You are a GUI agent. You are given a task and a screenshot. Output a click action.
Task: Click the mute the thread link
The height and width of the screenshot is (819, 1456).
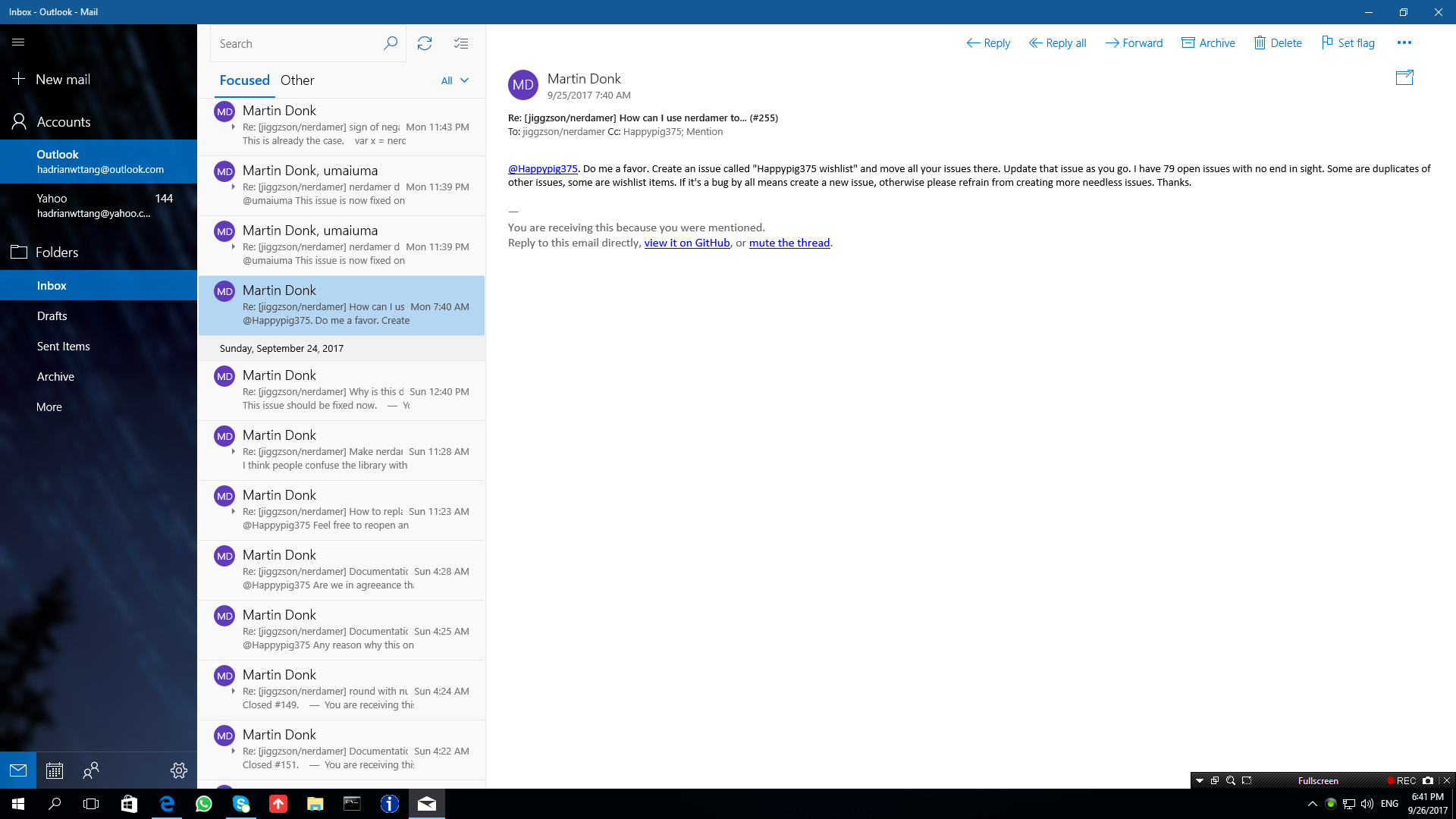click(x=789, y=243)
